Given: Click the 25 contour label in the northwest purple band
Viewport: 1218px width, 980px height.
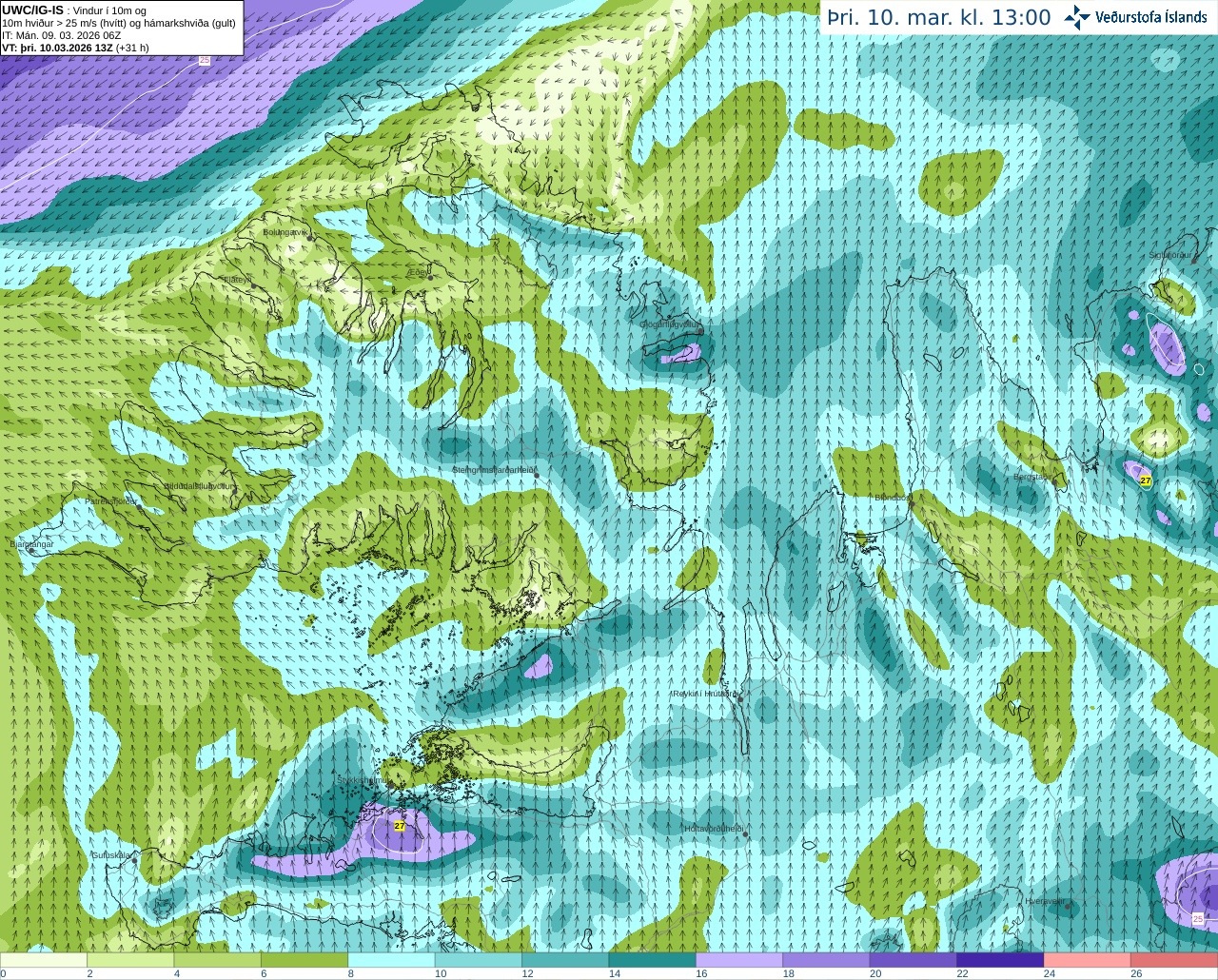Looking at the screenshot, I should [204, 60].
